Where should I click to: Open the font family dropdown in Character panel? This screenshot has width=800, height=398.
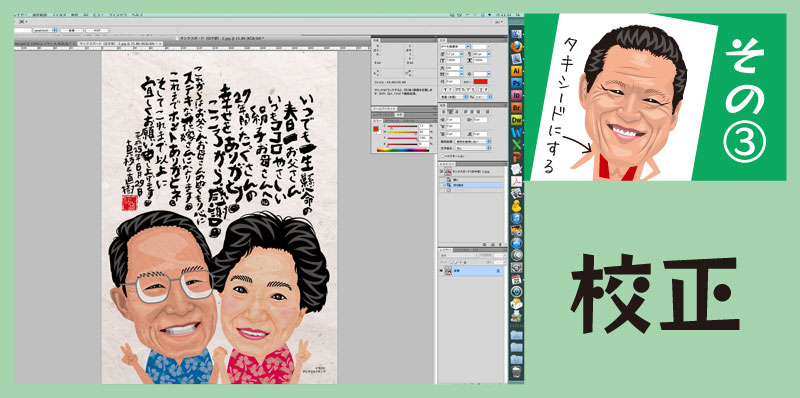(x=467, y=46)
